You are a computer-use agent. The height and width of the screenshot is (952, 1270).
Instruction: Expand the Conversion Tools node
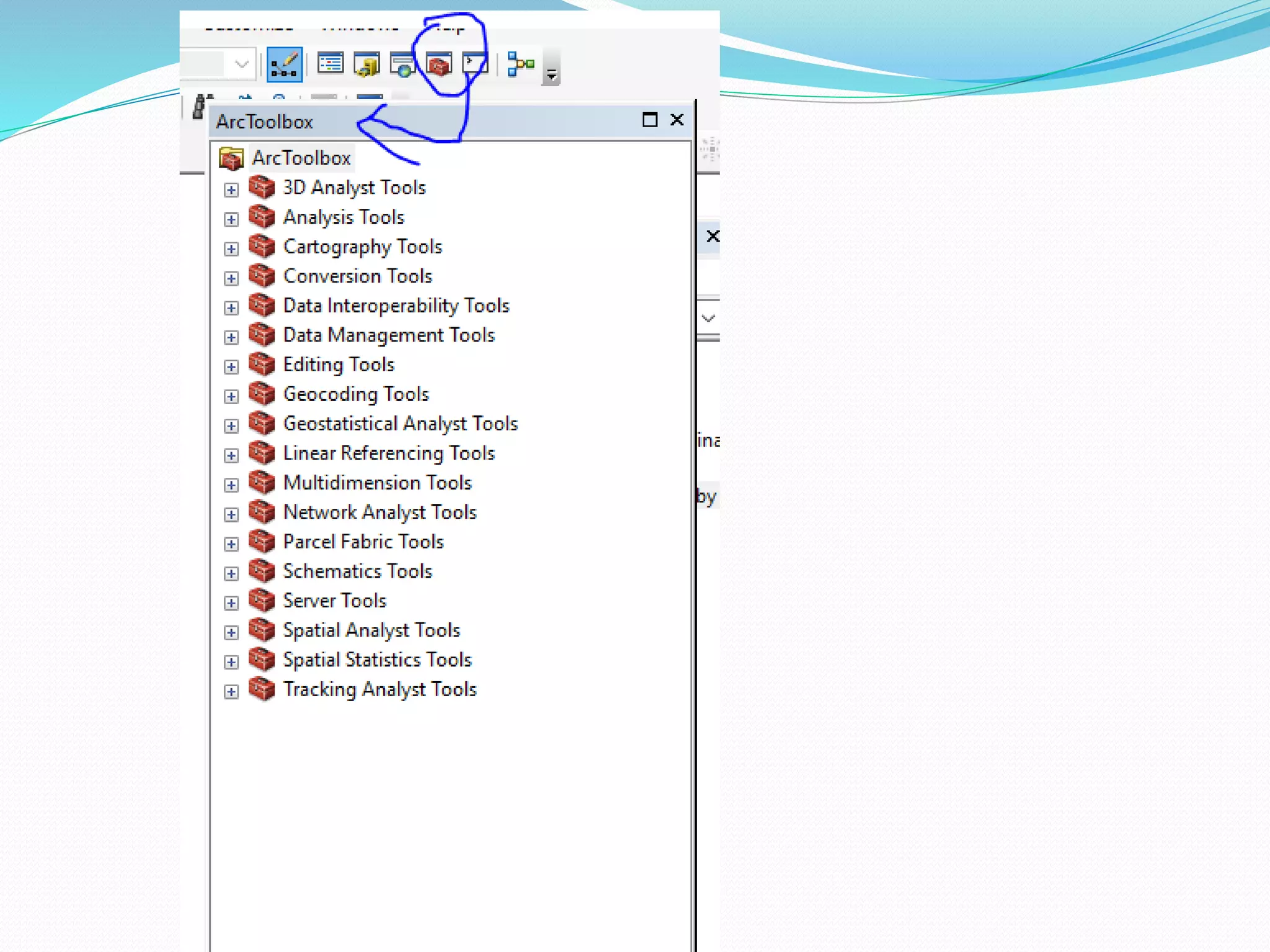[x=231, y=278]
